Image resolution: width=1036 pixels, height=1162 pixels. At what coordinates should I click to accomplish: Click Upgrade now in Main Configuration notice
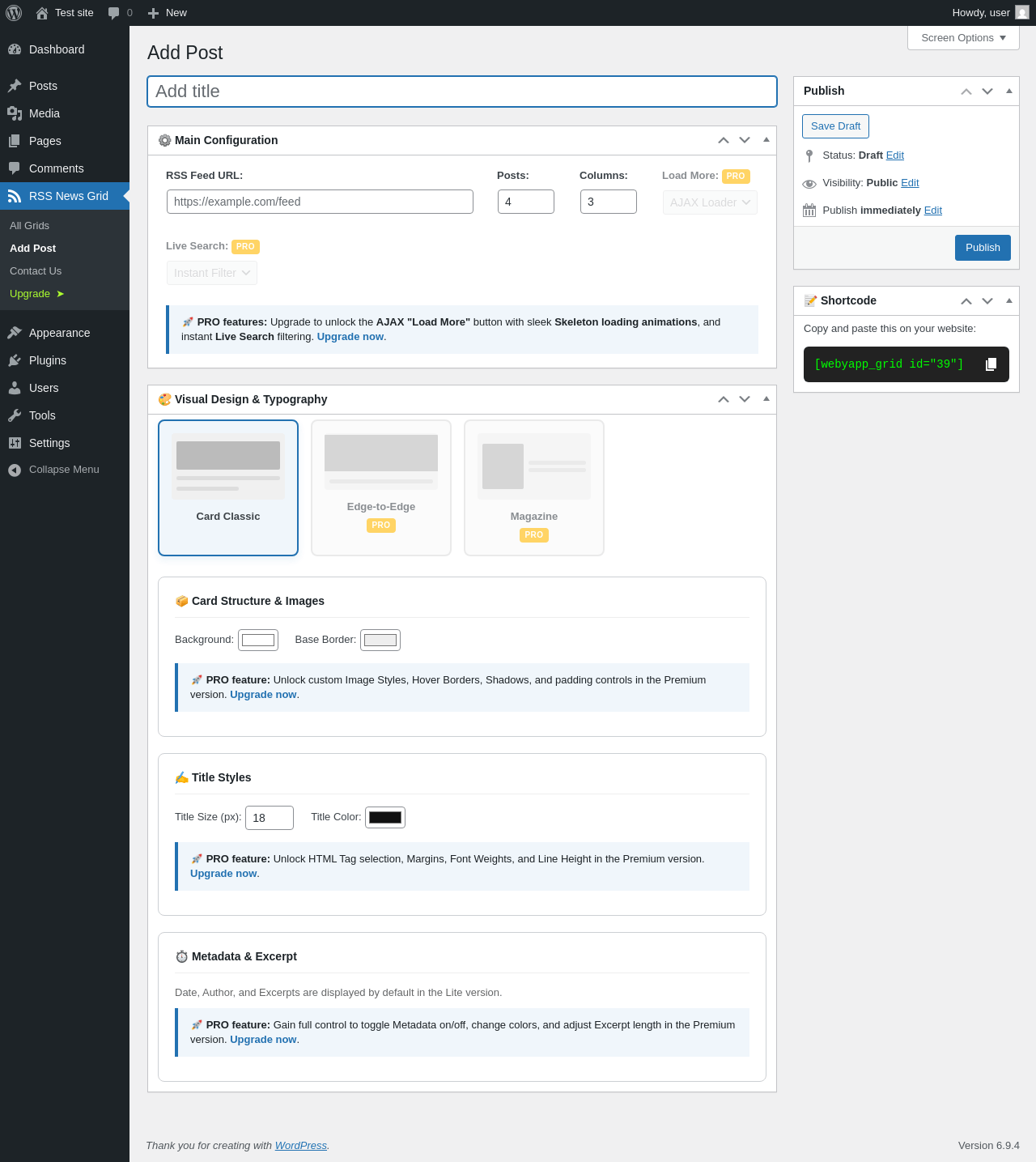[350, 337]
